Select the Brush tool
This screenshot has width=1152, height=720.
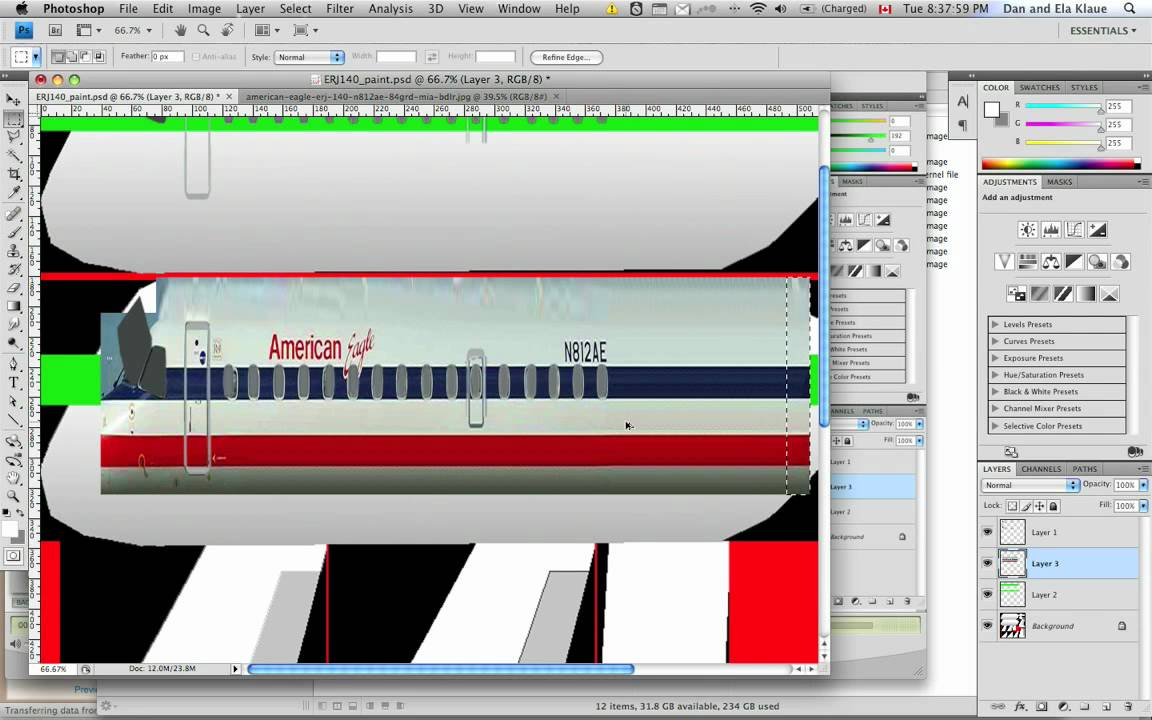point(14,232)
